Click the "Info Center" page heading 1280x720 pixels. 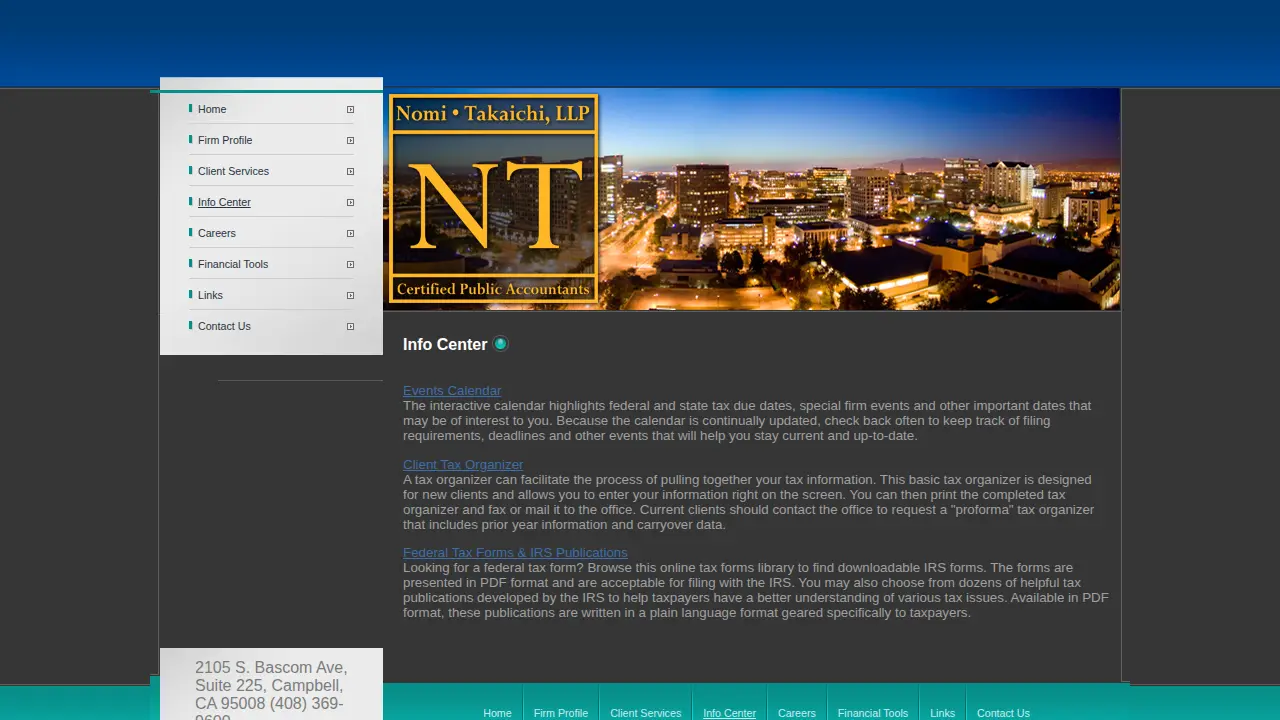click(445, 344)
